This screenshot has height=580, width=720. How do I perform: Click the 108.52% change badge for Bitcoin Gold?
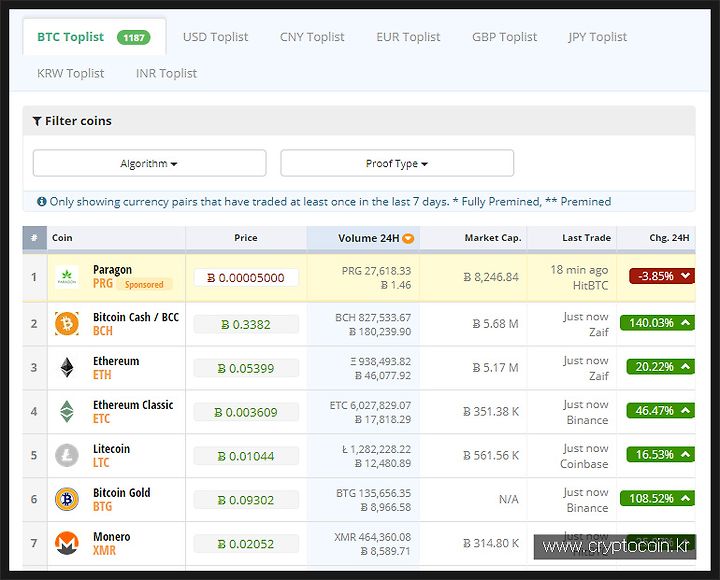(x=657, y=498)
